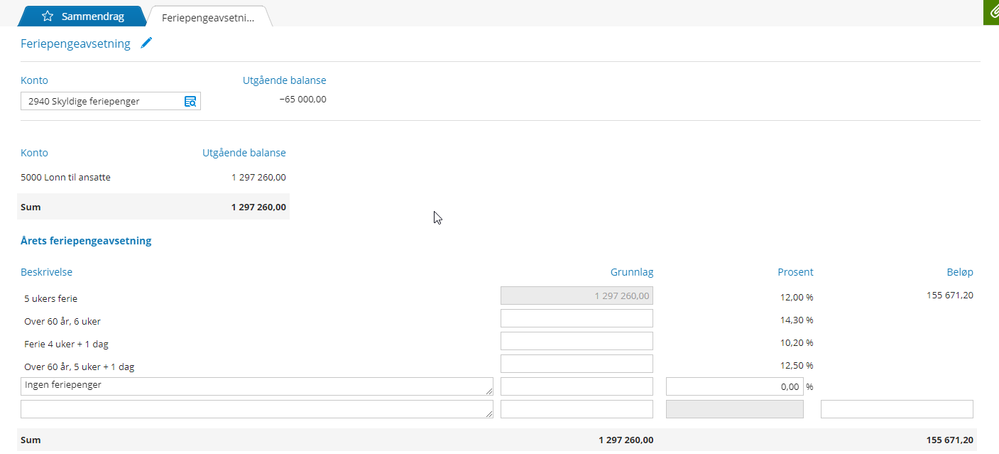Click the empty Grunnlag field in last row

tap(577, 409)
